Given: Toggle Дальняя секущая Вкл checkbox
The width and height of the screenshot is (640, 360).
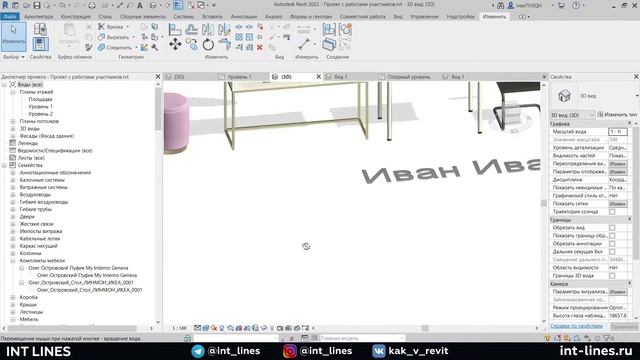Looking at the screenshot, I should tap(612, 252).
